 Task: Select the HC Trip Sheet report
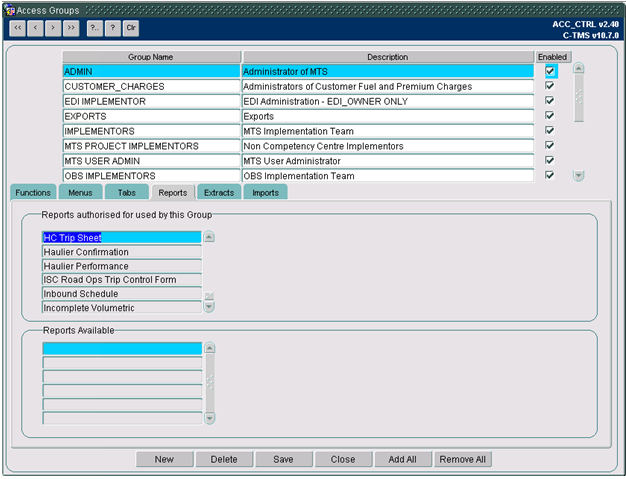click(122, 238)
